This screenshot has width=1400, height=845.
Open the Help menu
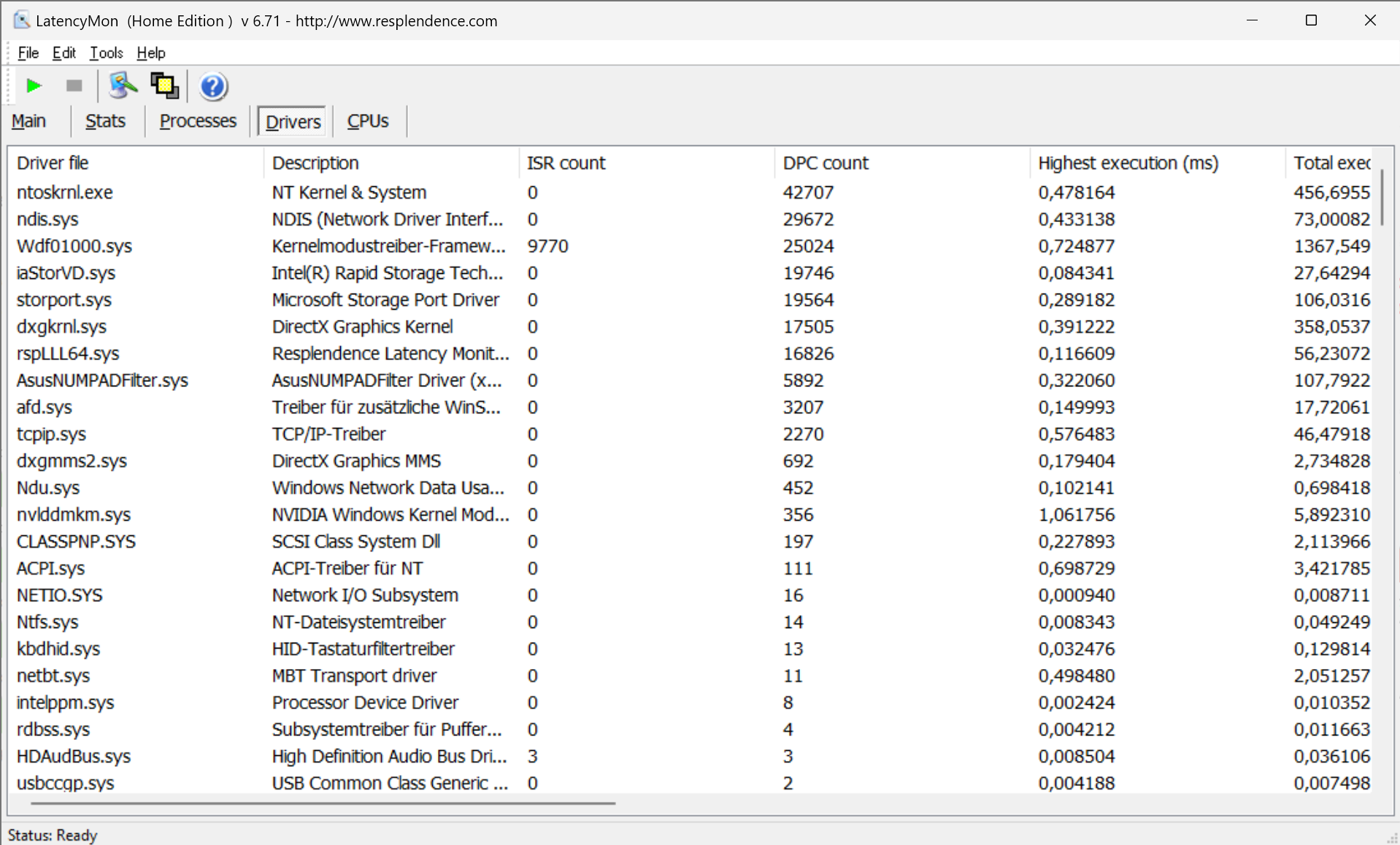click(x=151, y=53)
